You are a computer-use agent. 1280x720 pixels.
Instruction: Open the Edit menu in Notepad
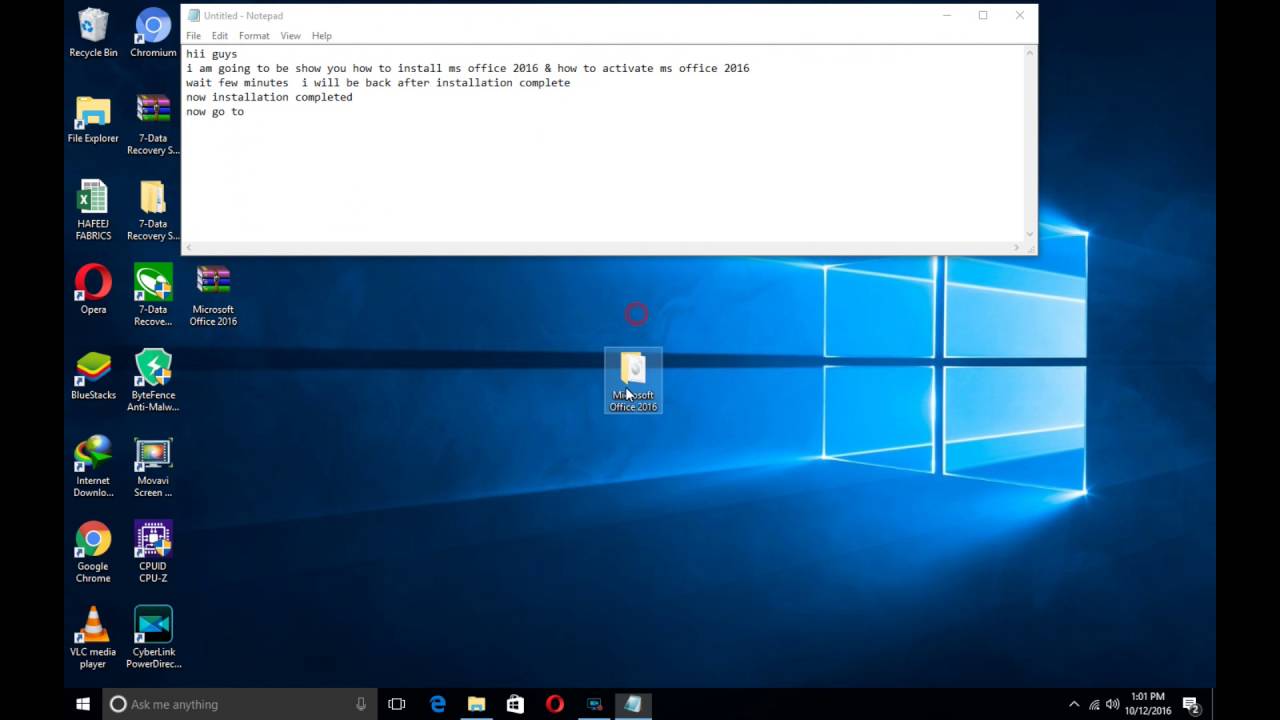tap(219, 36)
